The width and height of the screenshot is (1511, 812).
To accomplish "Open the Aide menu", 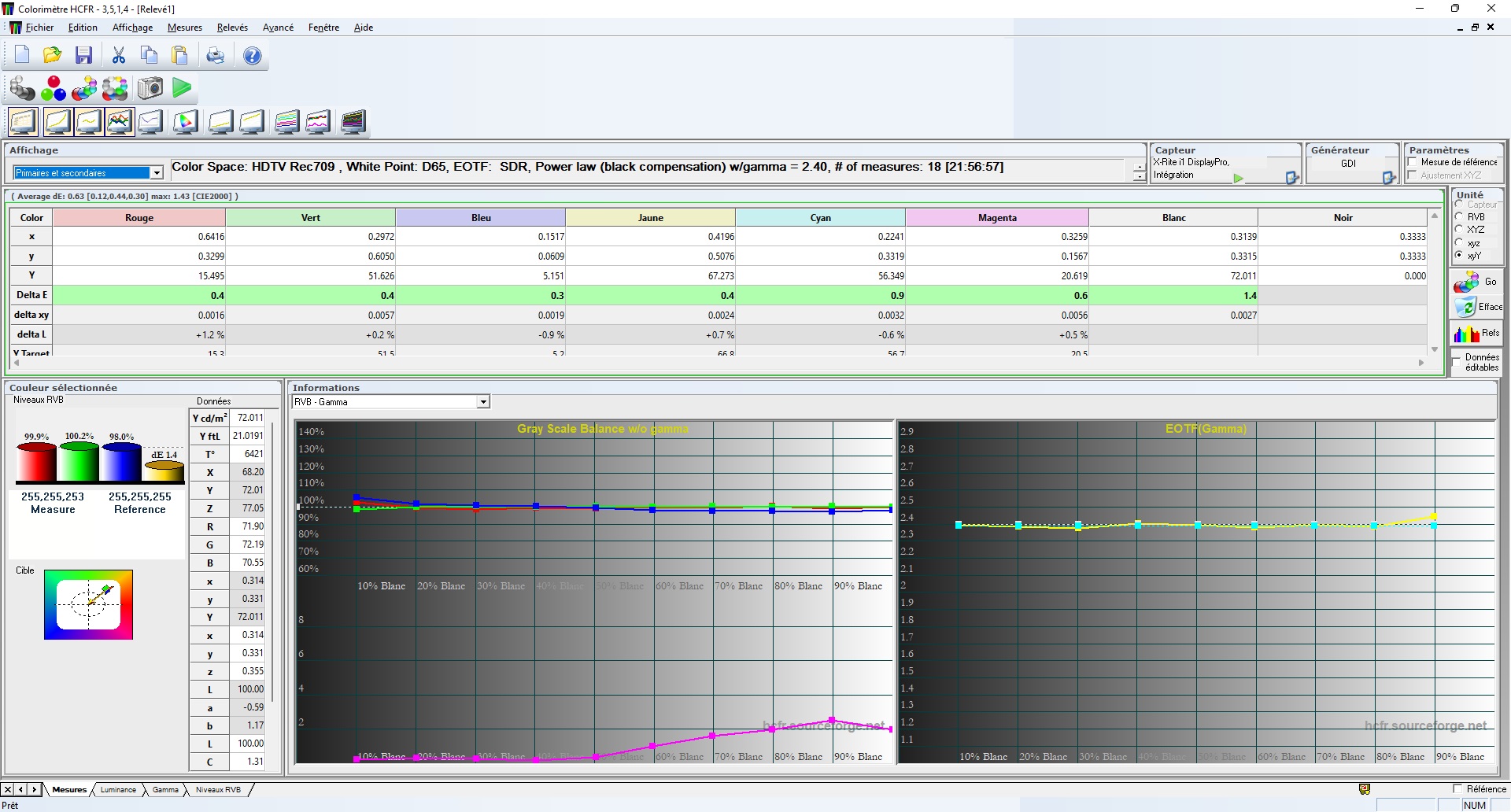I will pyautogui.click(x=364, y=28).
